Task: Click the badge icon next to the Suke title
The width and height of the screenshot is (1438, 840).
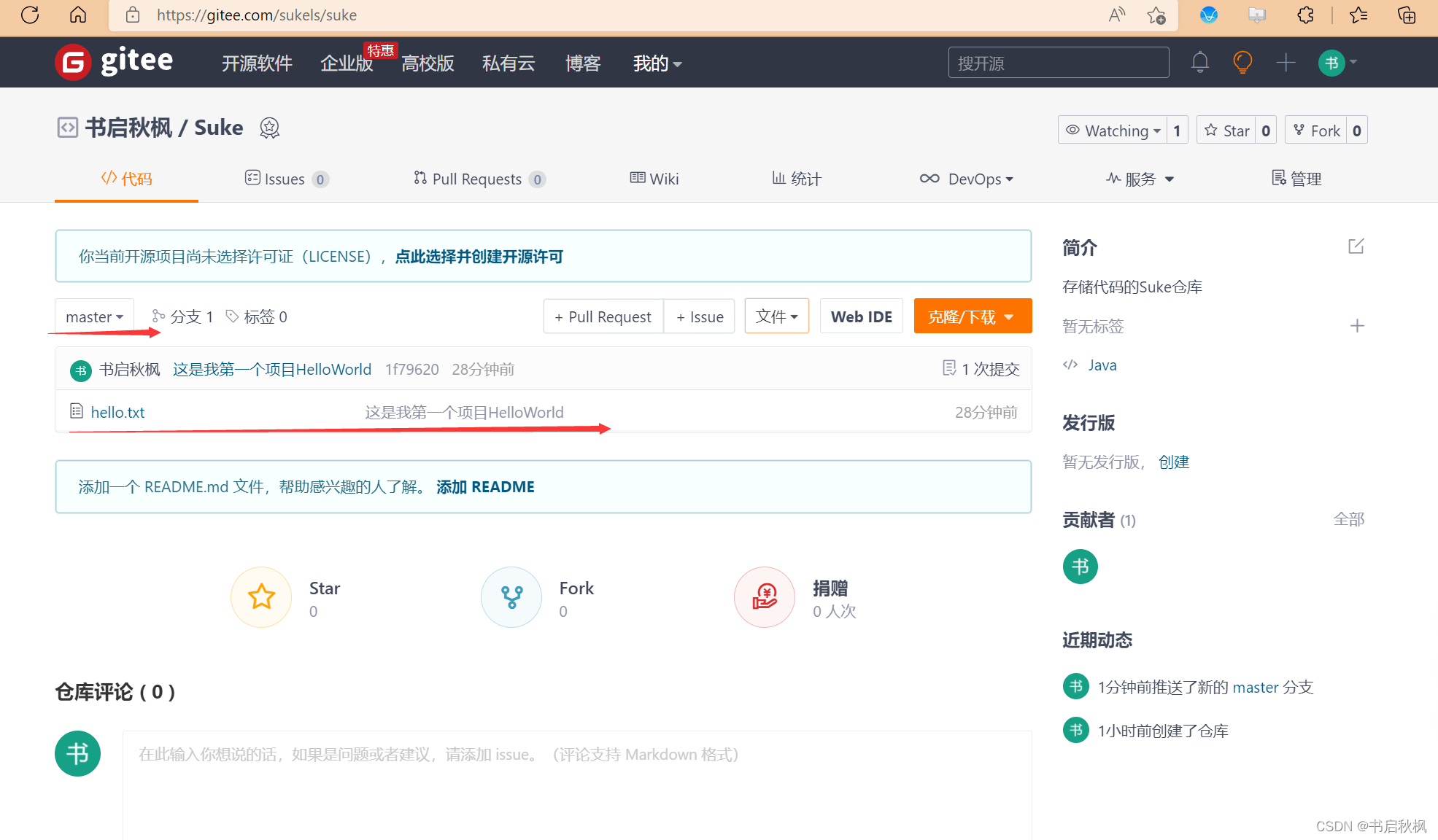Action: coord(269,128)
